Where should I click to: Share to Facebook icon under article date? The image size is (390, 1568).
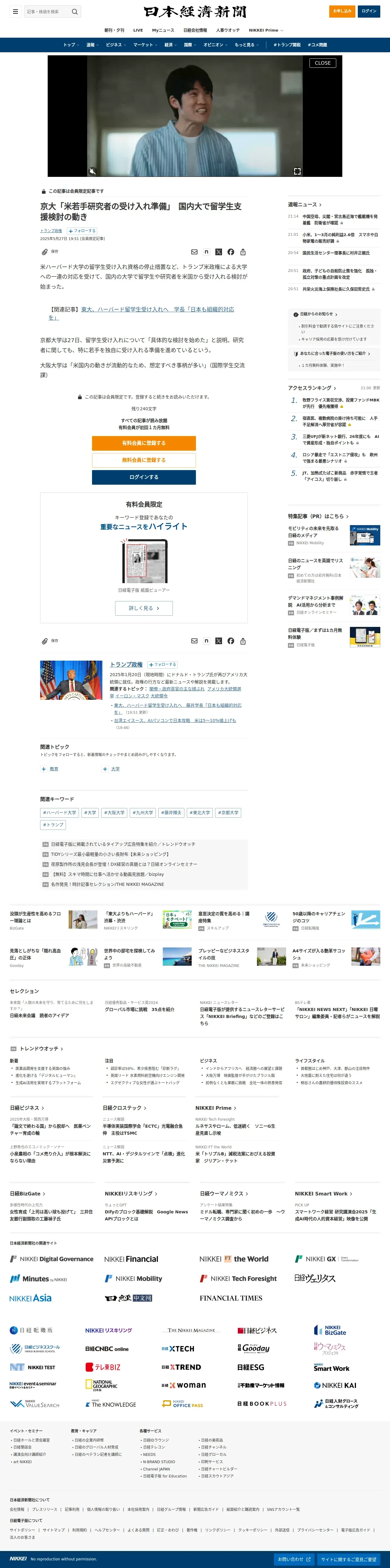point(231,251)
